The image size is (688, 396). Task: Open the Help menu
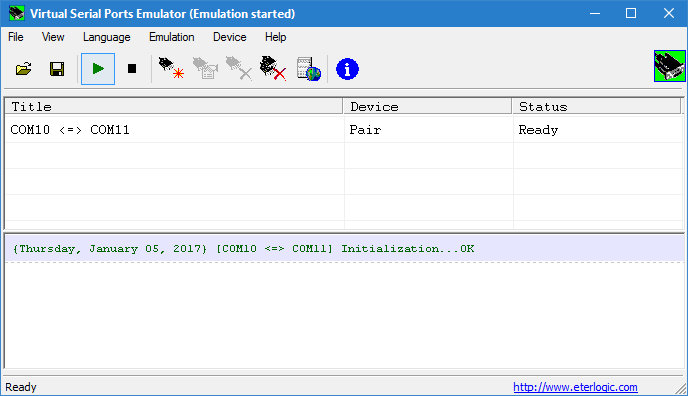click(x=276, y=37)
